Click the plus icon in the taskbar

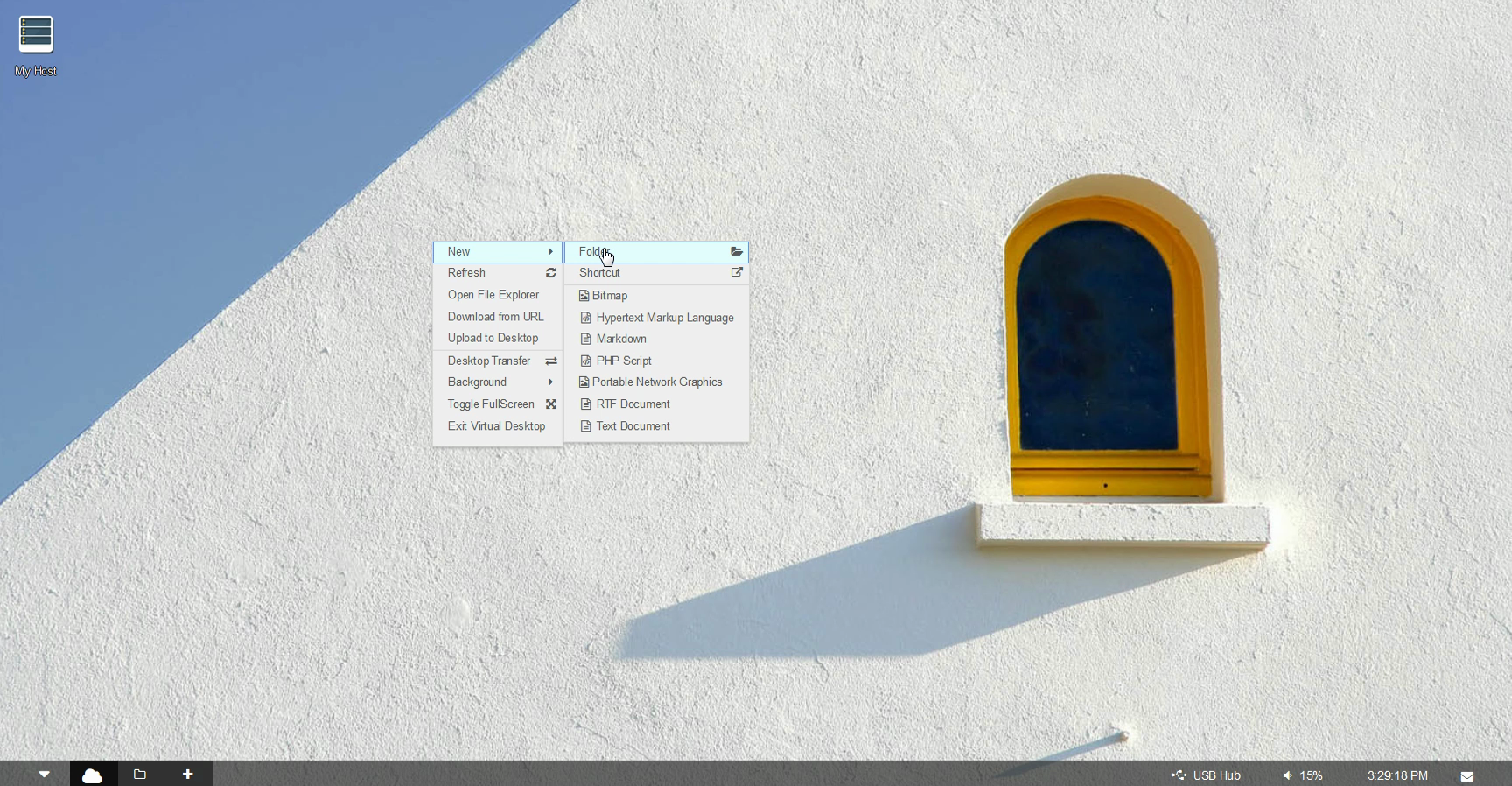188,775
